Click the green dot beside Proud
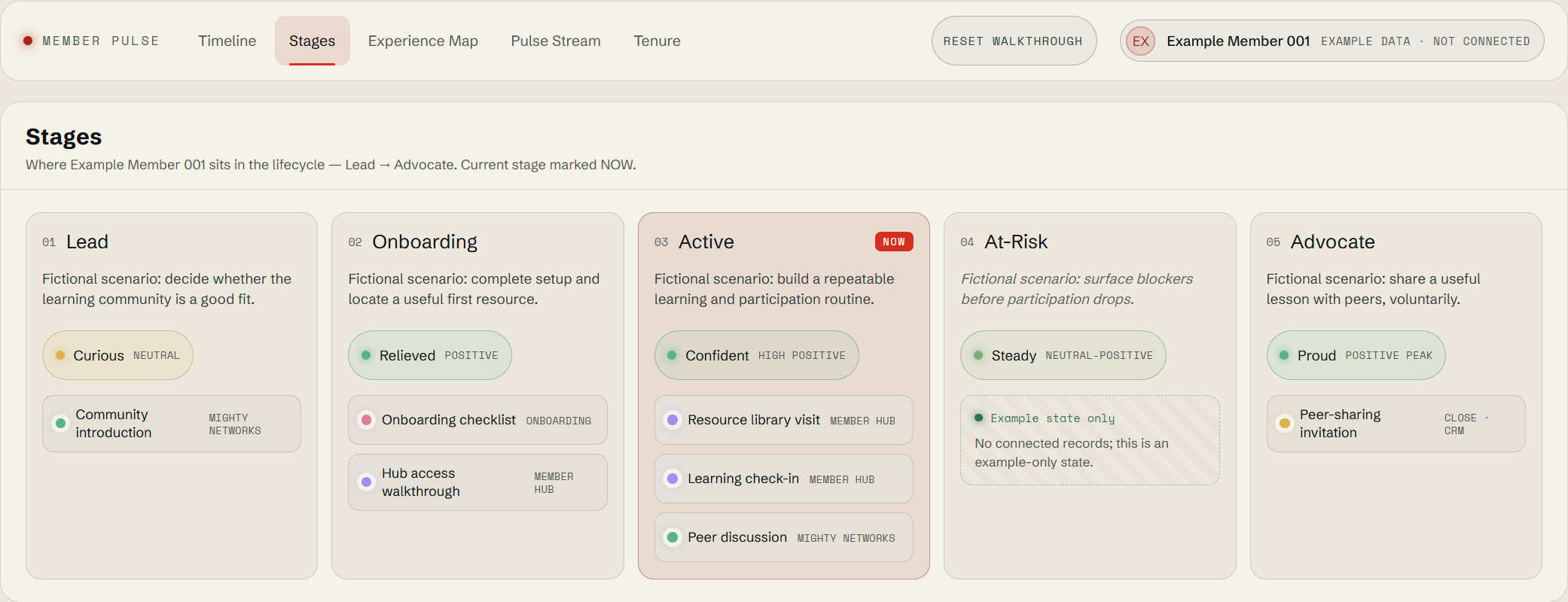1568x602 pixels. 1284,355
